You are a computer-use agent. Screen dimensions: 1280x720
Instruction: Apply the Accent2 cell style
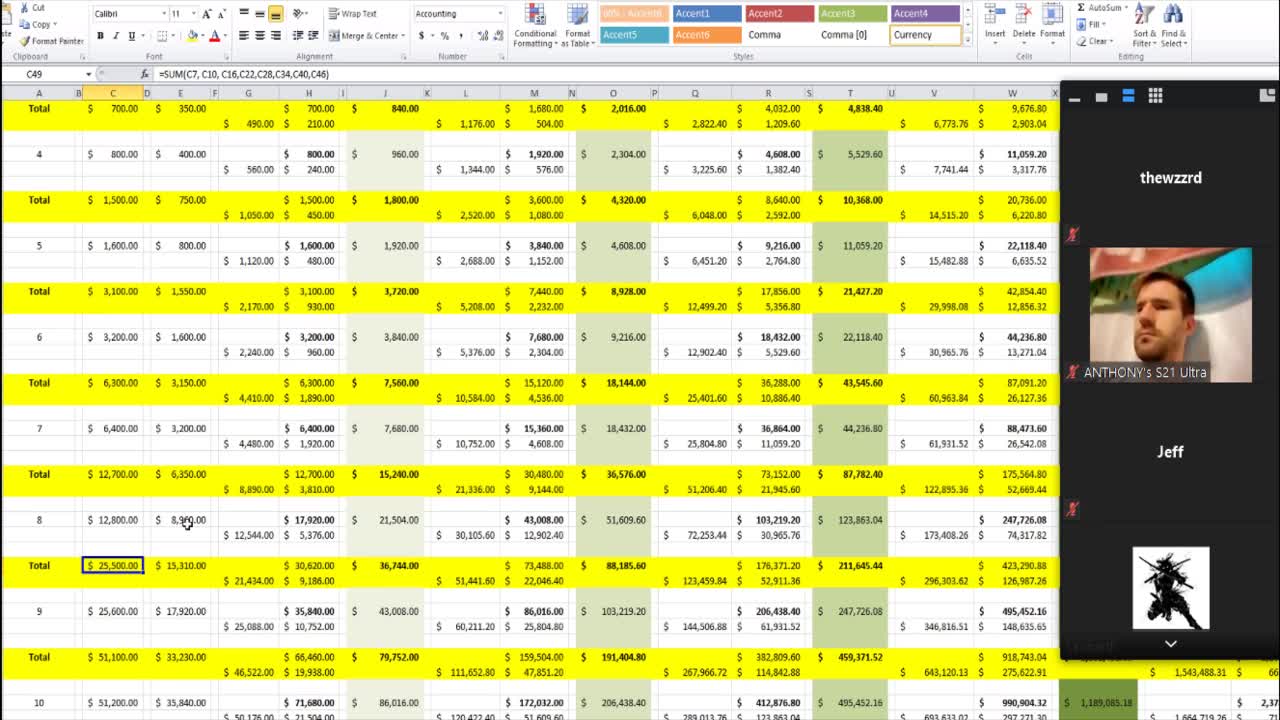[779, 13]
